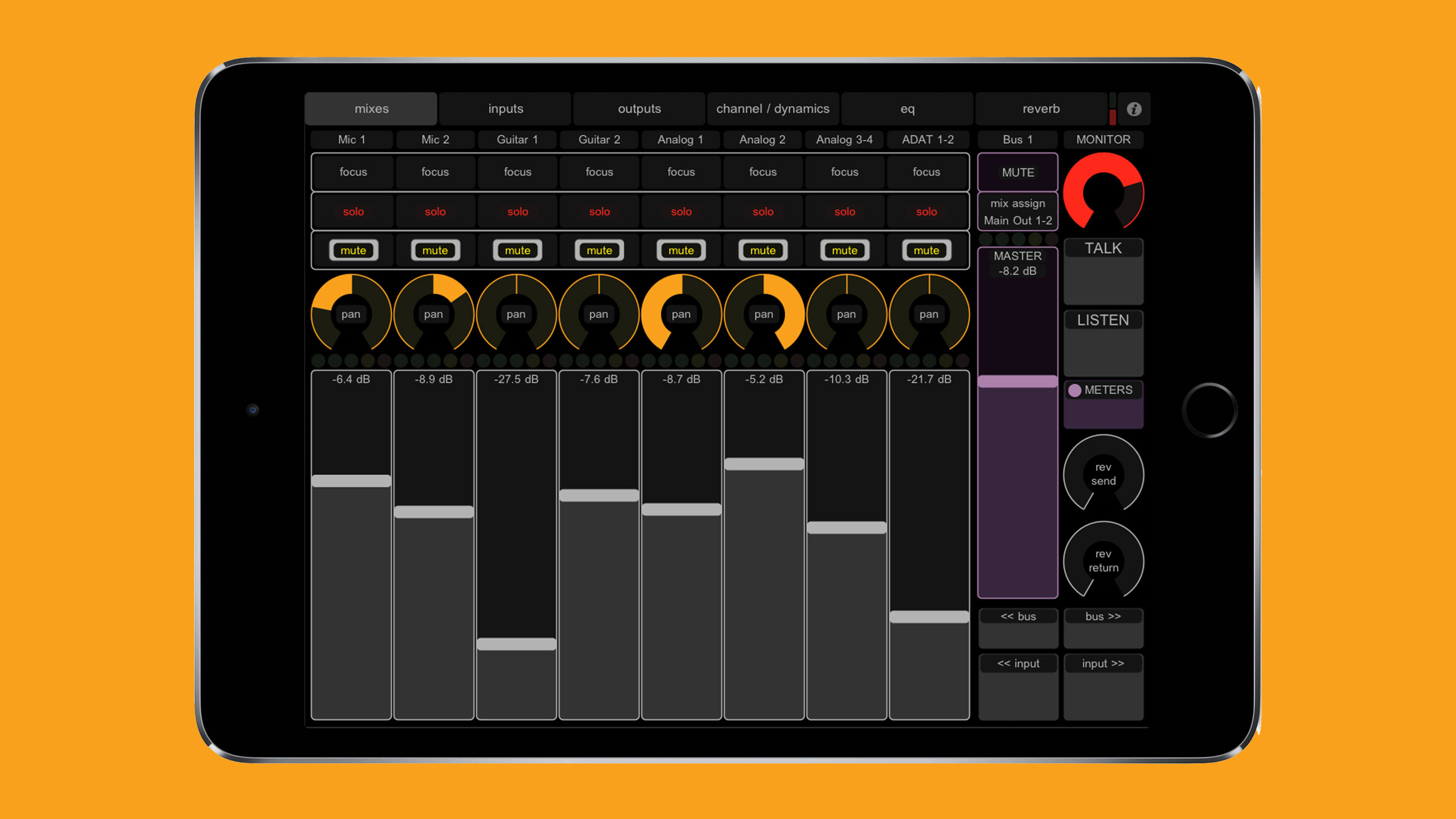Viewport: 1456px width, 819px height.
Task: Switch to the inputs tab
Action: point(505,109)
